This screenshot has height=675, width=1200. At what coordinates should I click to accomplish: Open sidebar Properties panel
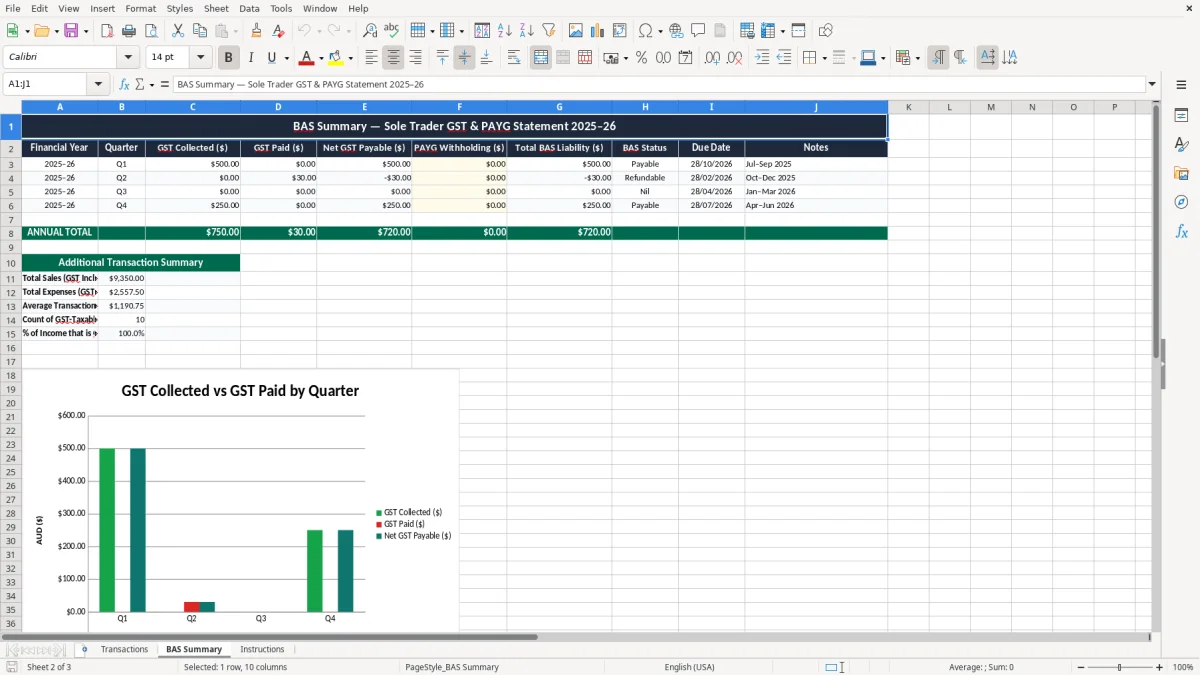(x=1181, y=116)
